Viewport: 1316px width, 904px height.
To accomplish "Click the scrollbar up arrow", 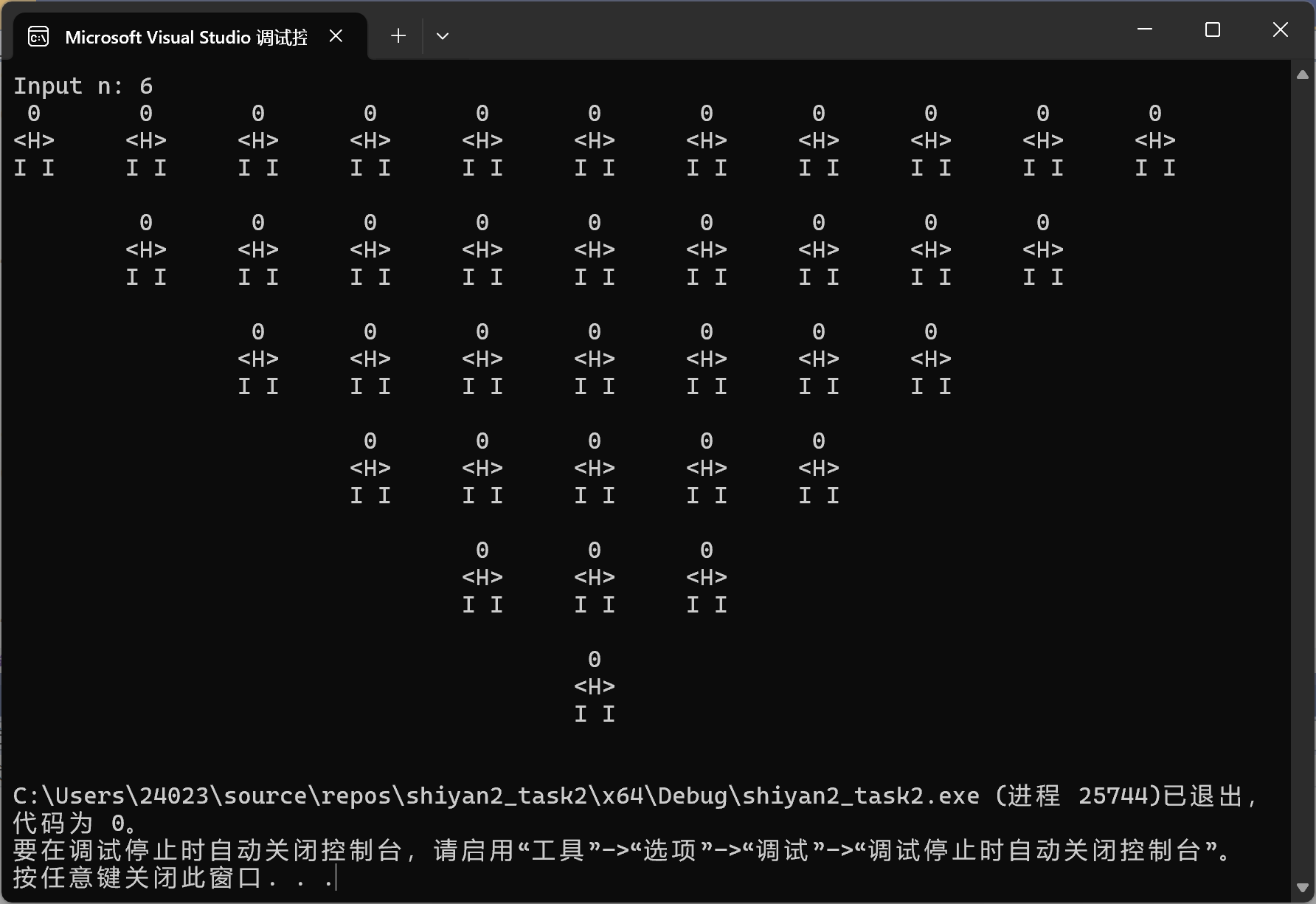I will point(1303,75).
